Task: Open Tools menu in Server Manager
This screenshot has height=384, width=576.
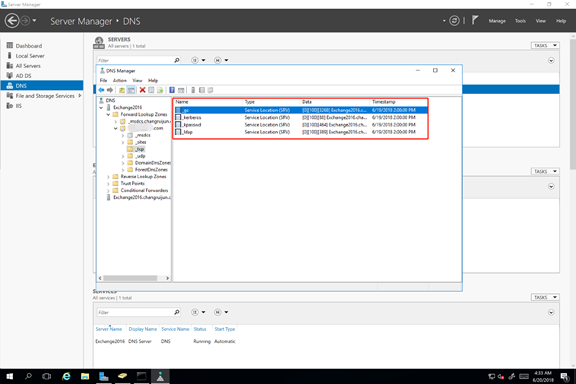Action: (520, 21)
